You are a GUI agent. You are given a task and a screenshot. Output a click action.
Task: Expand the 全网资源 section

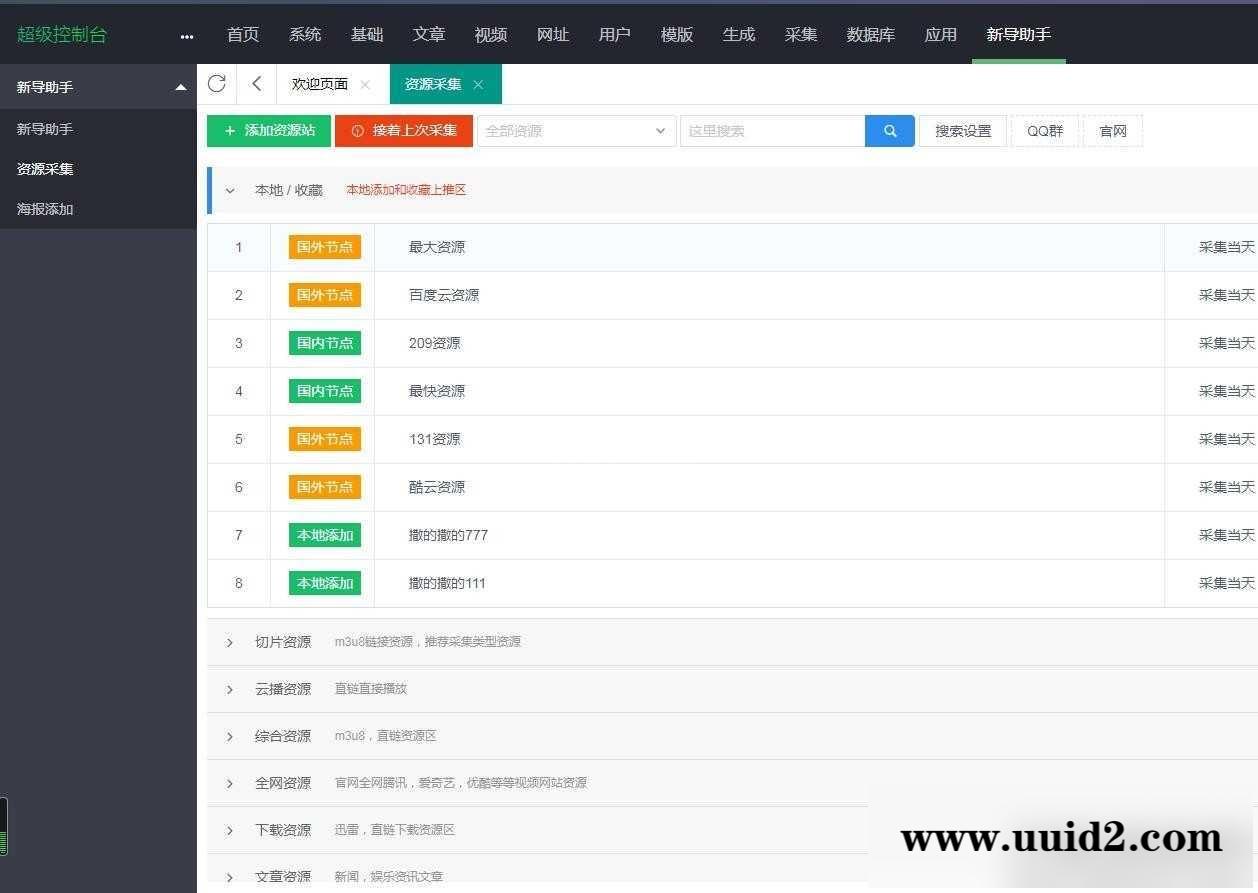click(230, 783)
